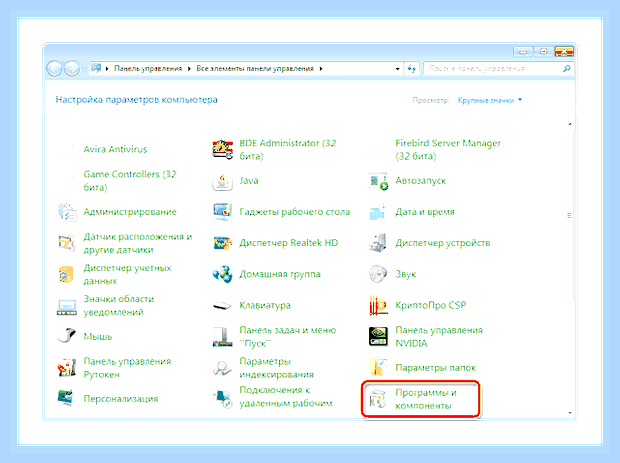Click the scrollbar down arrow

click(570, 413)
